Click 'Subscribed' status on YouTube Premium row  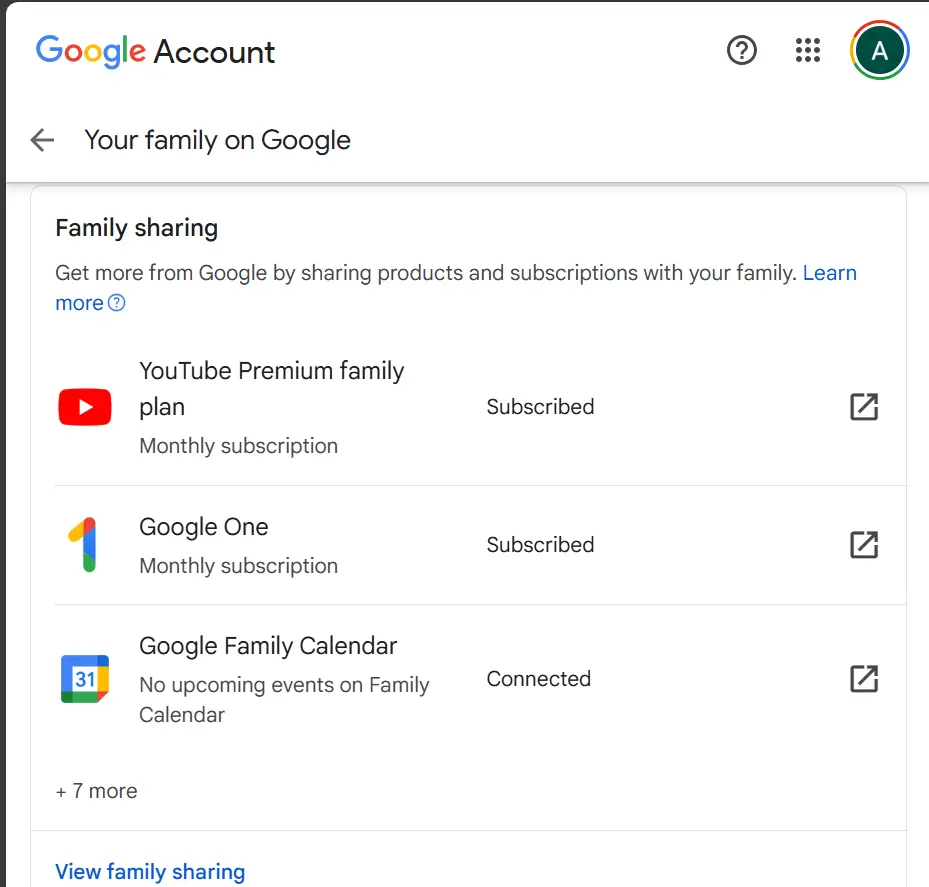(540, 407)
